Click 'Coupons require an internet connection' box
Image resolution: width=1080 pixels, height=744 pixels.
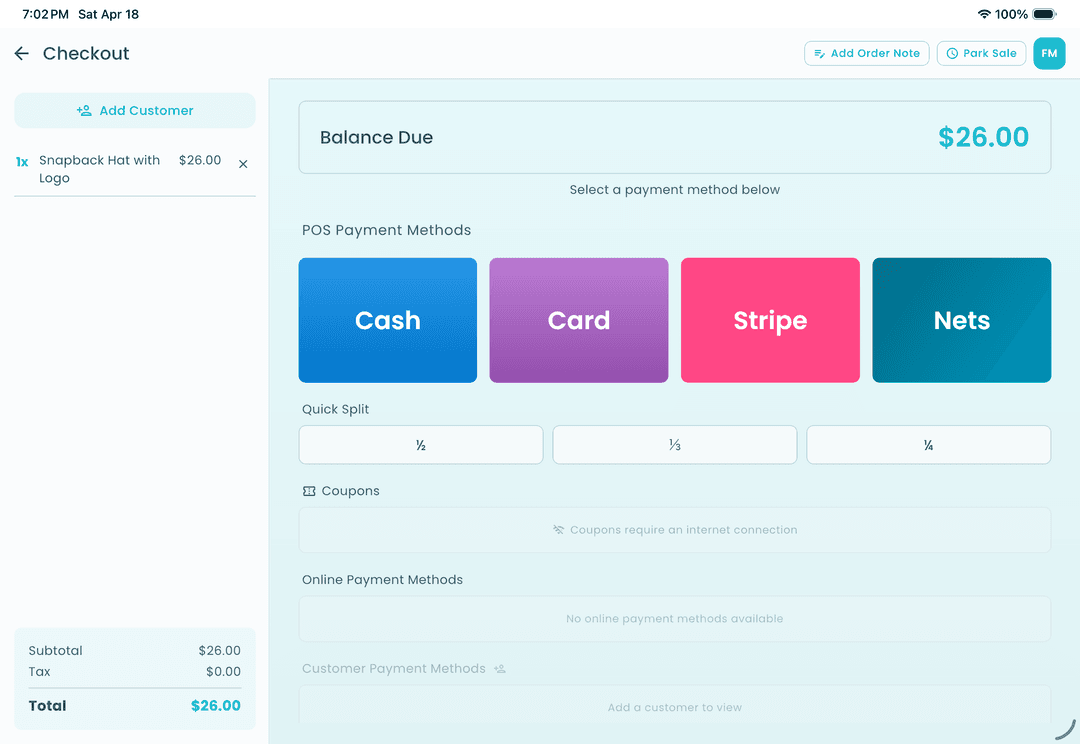click(x=675, y=530)
